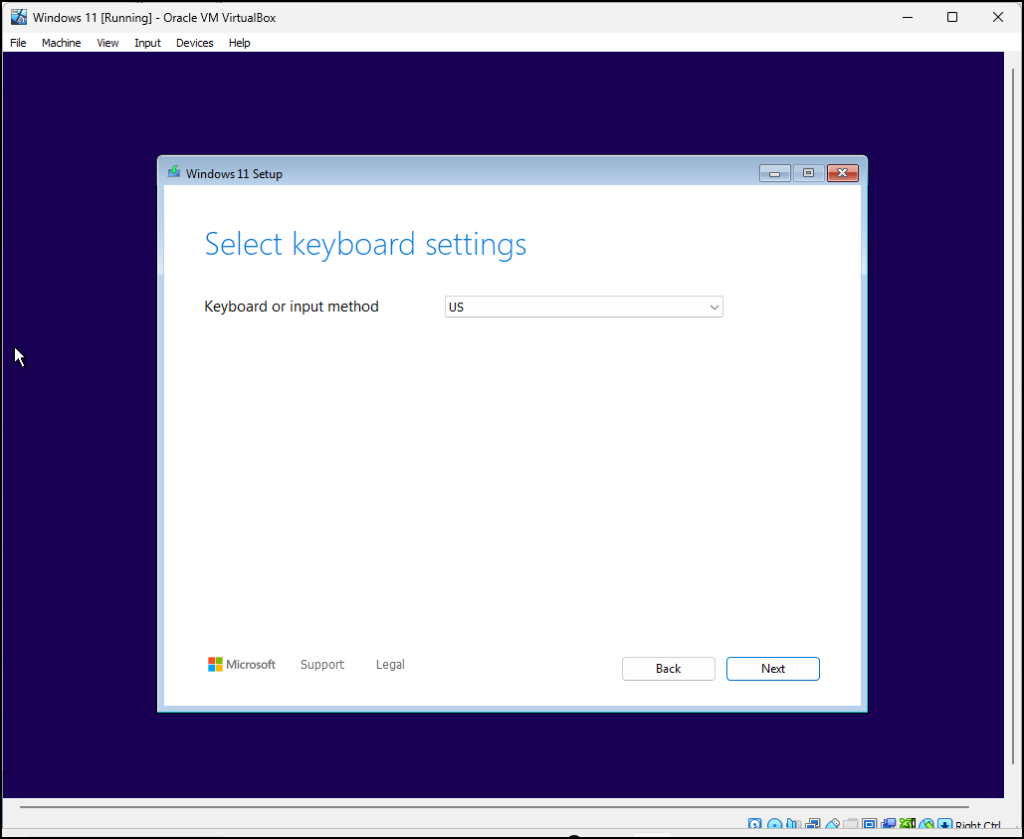1024x839 pixels.
Task: Open the Help menu
Action: [240, 43]
